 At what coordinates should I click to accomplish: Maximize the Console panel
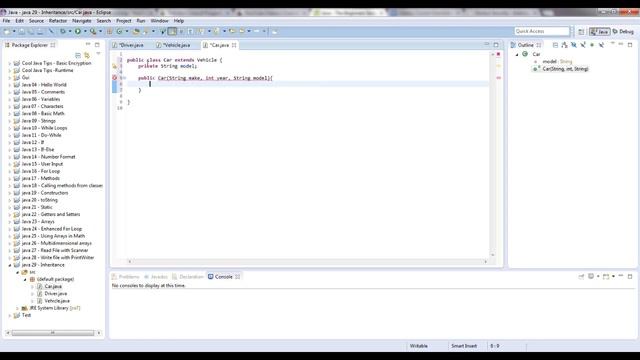point(630,276)
